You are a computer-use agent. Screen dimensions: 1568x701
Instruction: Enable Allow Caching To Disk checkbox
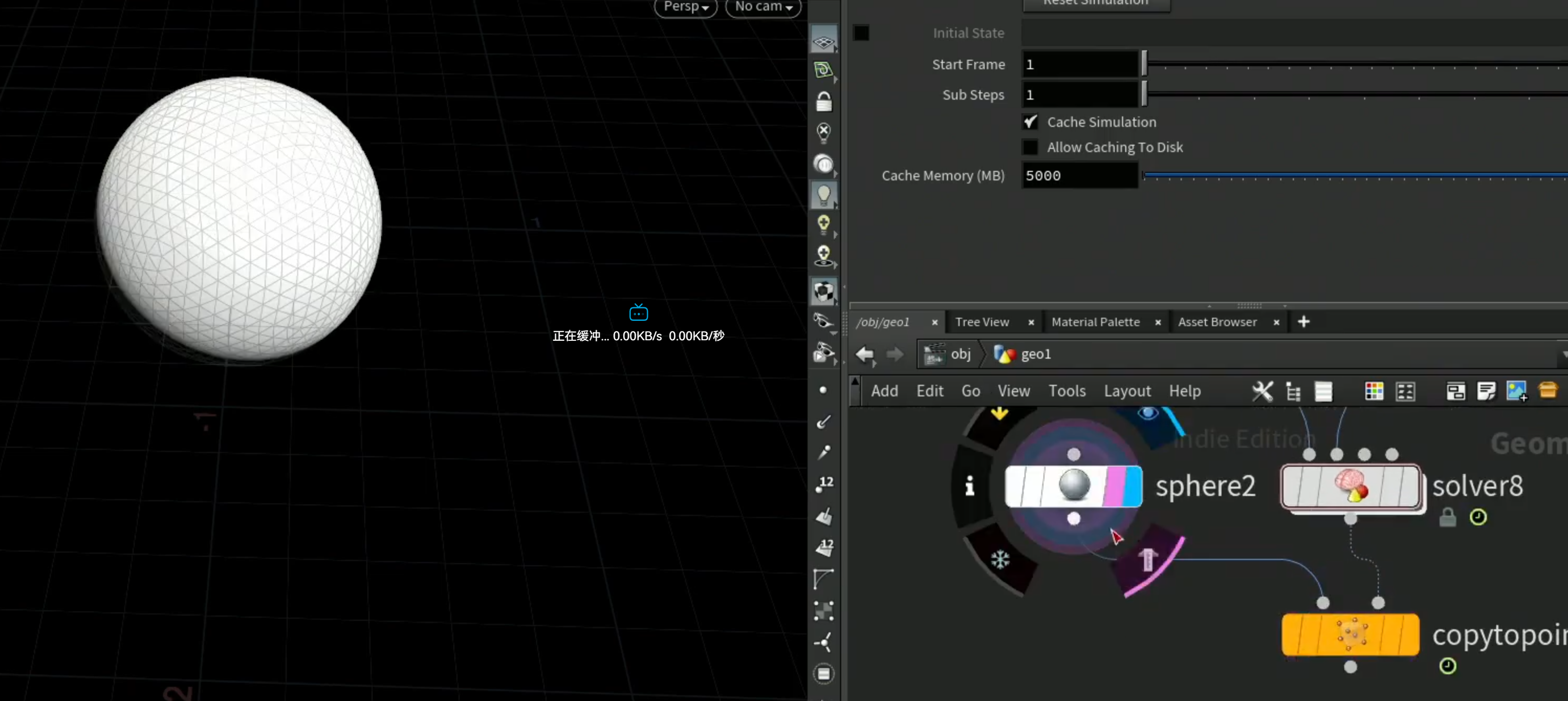click(1030, 147)
